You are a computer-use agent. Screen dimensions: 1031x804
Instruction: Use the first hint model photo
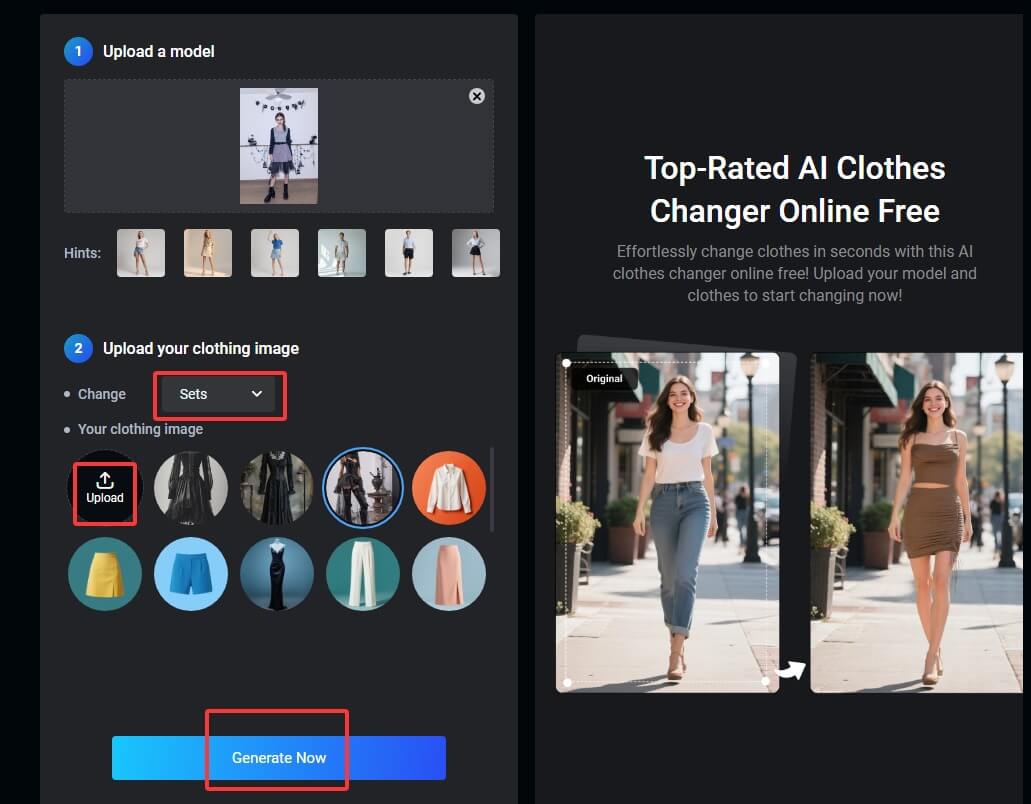pos(141,253)
